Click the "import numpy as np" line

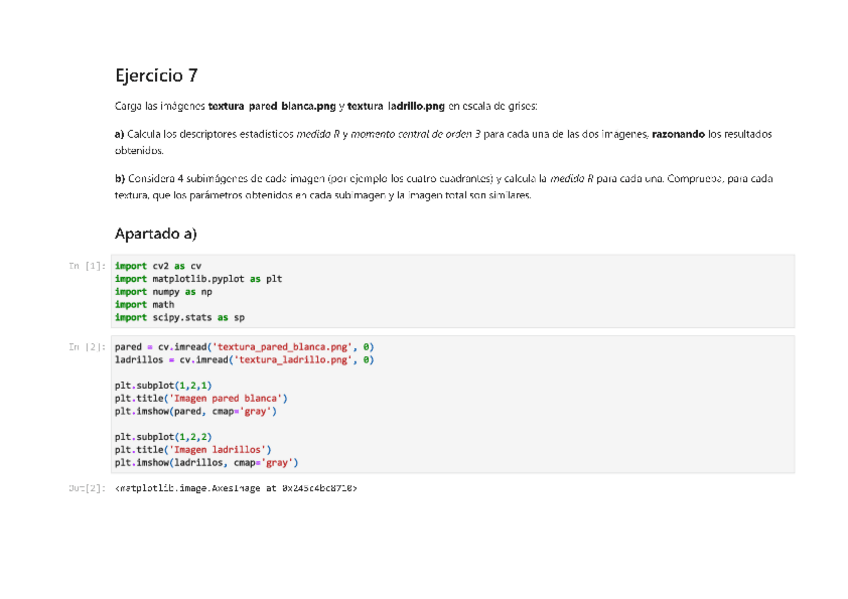[163, 292]
